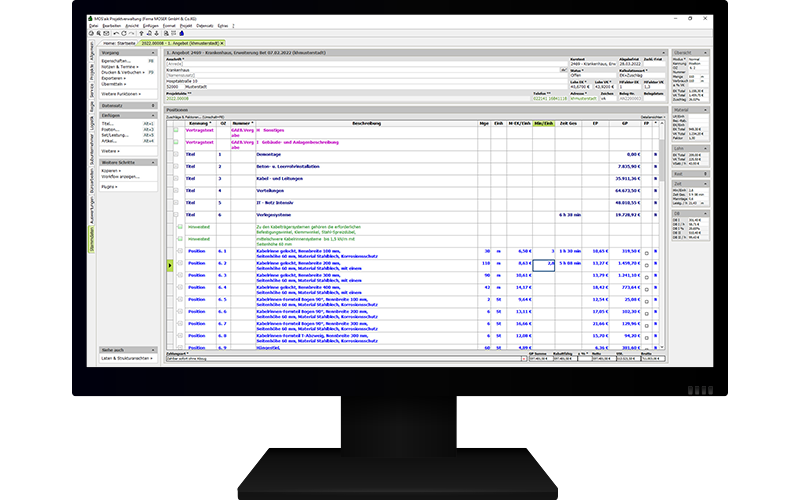Click the first toolbar icon left of the magnifier
The image size is (800, 500).
[x=92, y=34]
